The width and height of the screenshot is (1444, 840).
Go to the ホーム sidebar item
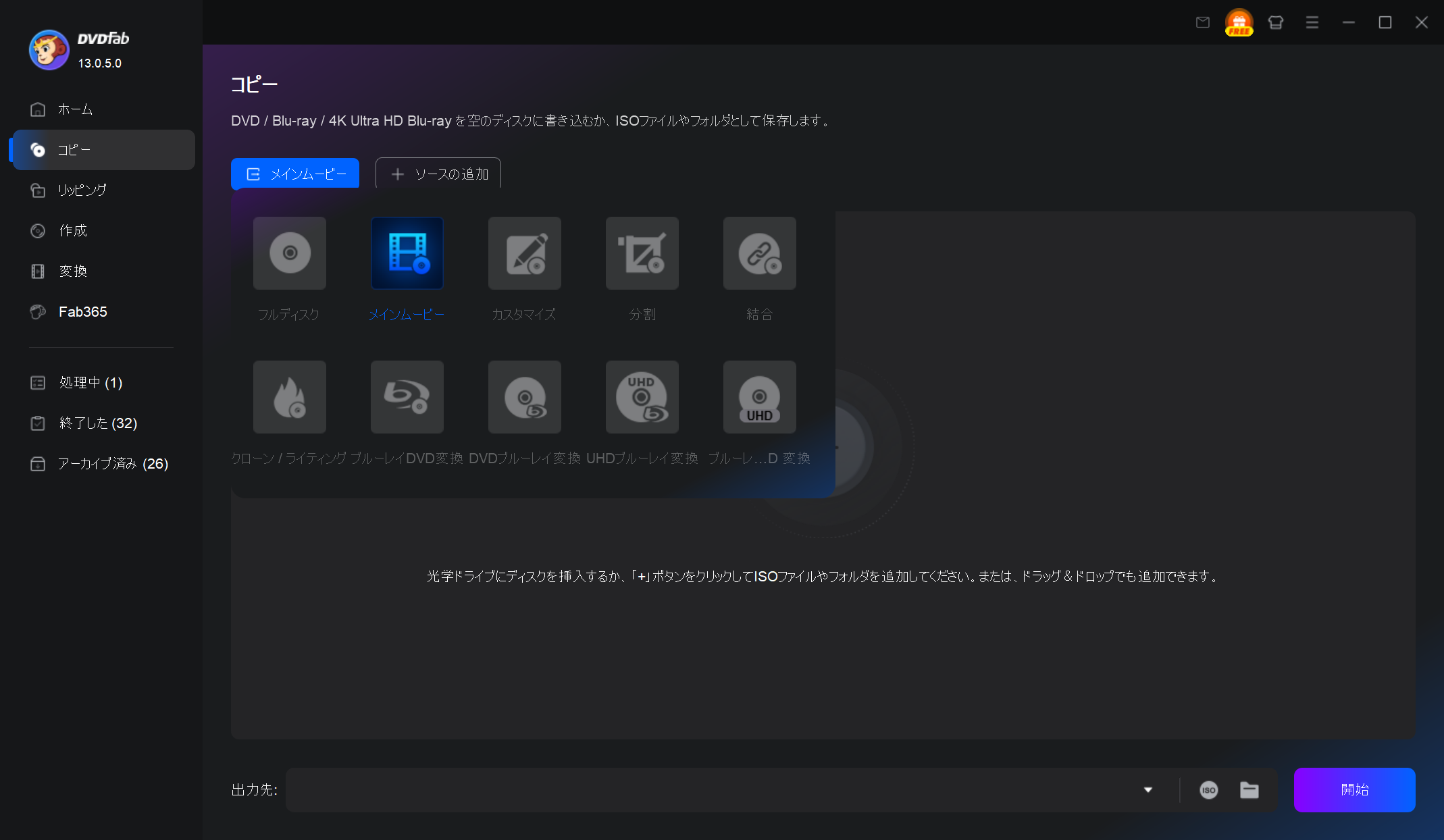(75, 109)
